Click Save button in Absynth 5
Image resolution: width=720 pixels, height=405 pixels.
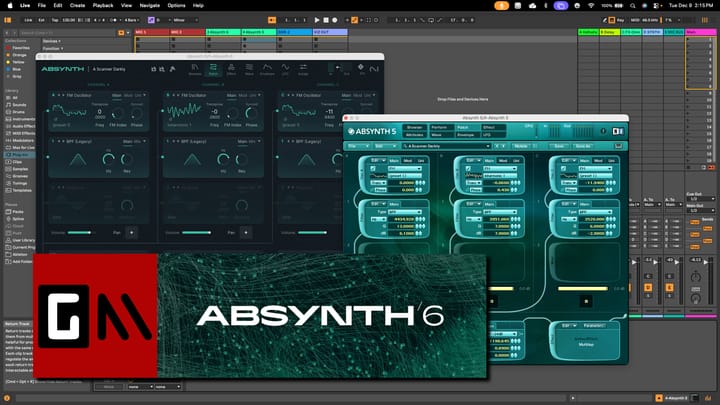coord(559,146)
